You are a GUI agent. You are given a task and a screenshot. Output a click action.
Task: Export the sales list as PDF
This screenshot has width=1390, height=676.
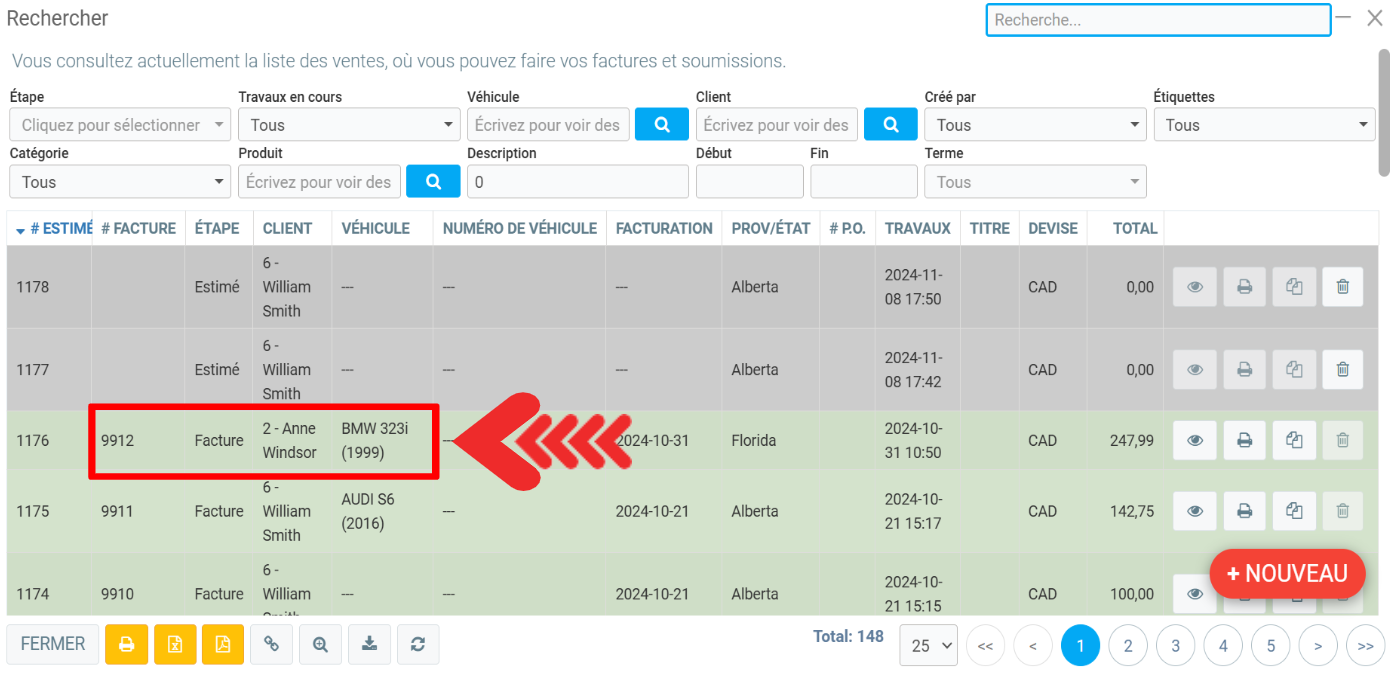223,645
